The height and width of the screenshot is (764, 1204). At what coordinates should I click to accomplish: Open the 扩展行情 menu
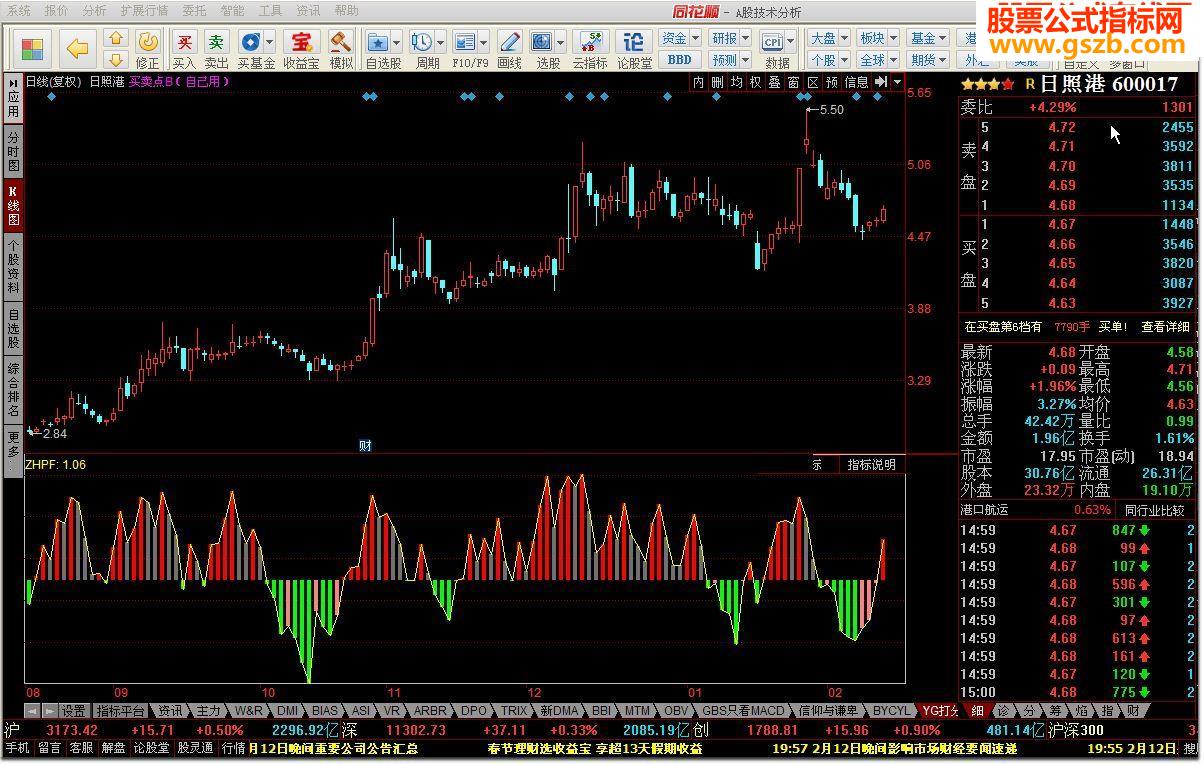point(144,11)
